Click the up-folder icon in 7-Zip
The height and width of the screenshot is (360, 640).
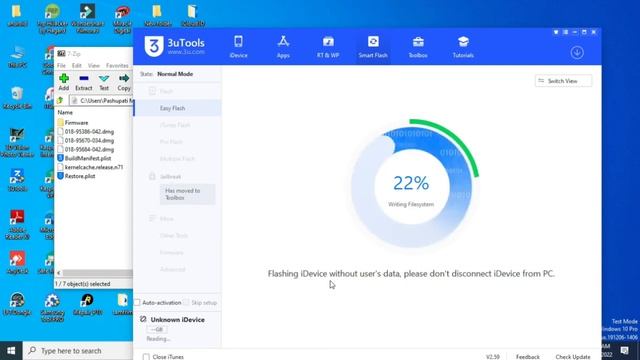60,100
